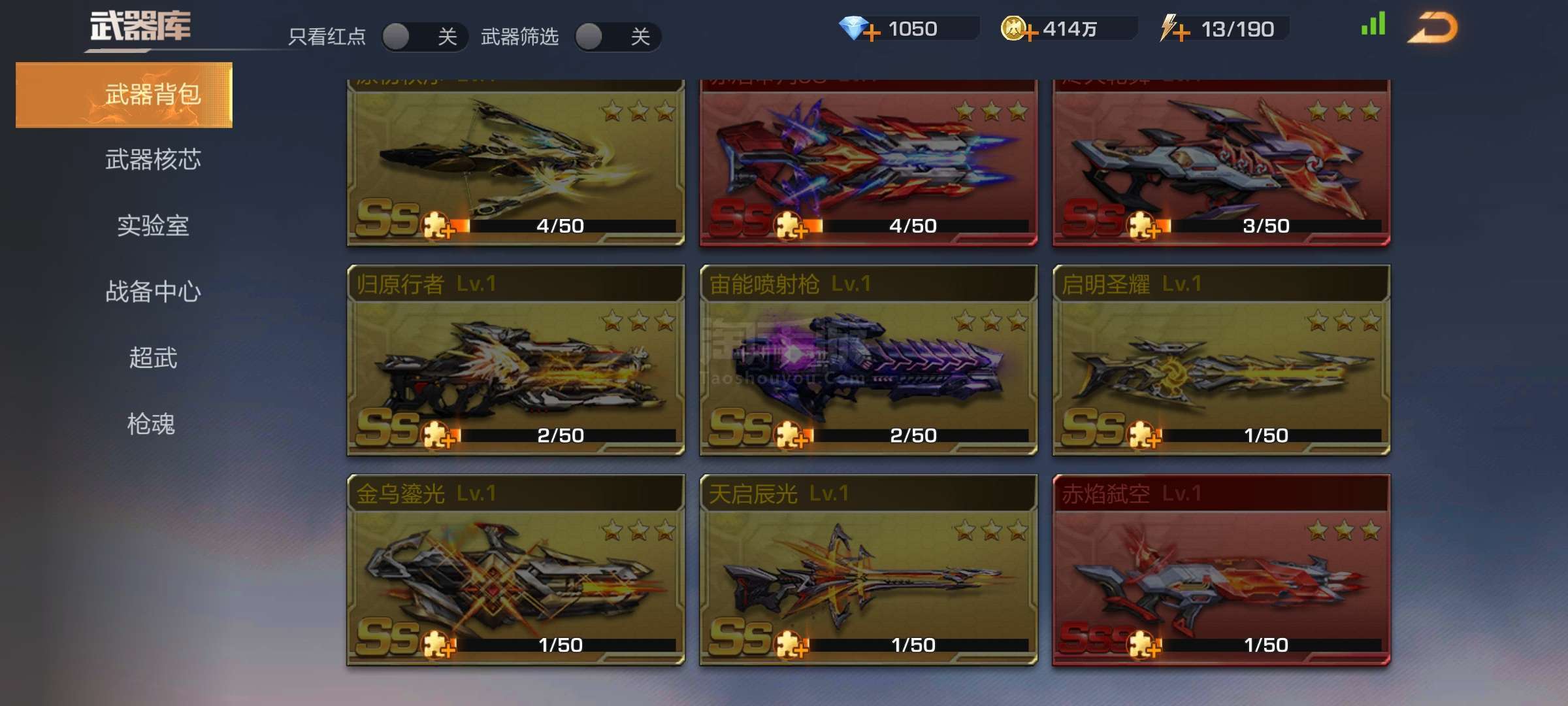Add gold coins via the coin plus icon
Viewport: 1568px width, 706px height.
1019,29
